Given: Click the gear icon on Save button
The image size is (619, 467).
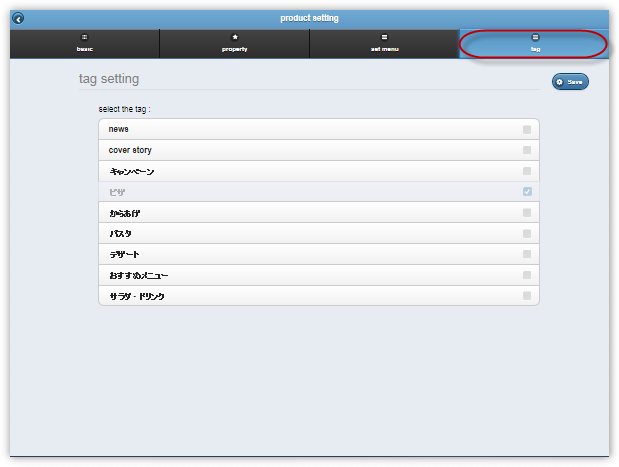Looking at the screenshot, I should click(x=560, y=82).
